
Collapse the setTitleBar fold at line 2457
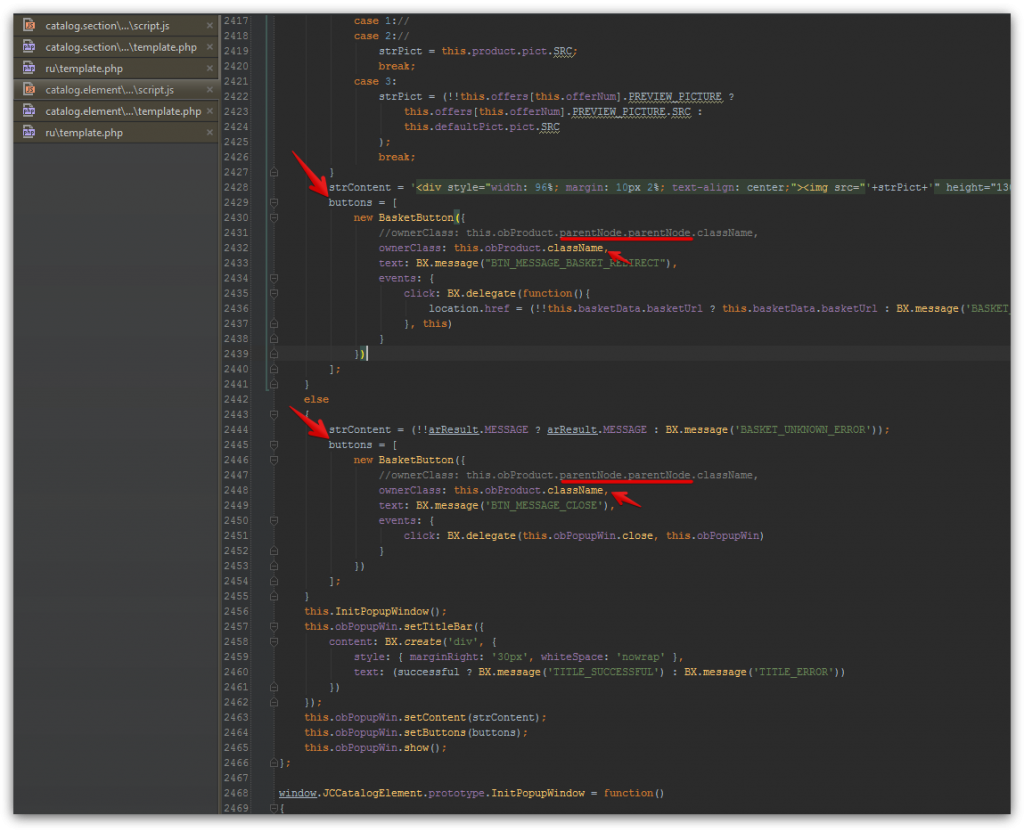pyautogui.click(x=274, y=626)
